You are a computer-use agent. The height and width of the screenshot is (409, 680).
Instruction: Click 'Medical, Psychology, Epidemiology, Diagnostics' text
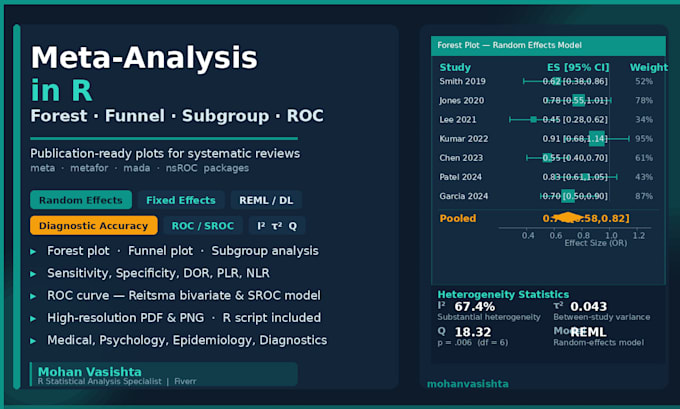click(187, 340)
